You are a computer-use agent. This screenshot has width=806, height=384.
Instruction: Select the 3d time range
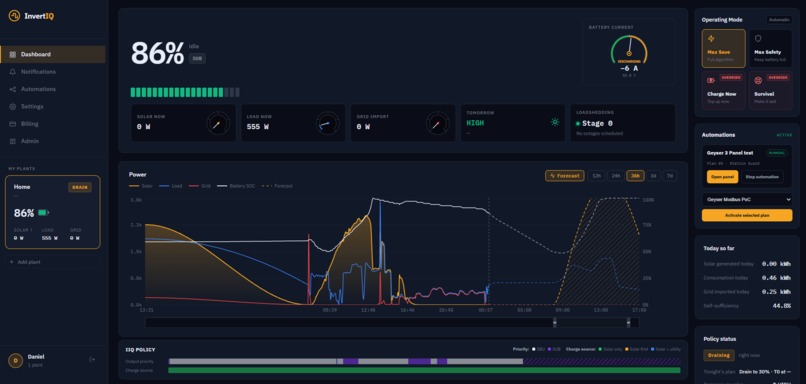click(653, 176)
